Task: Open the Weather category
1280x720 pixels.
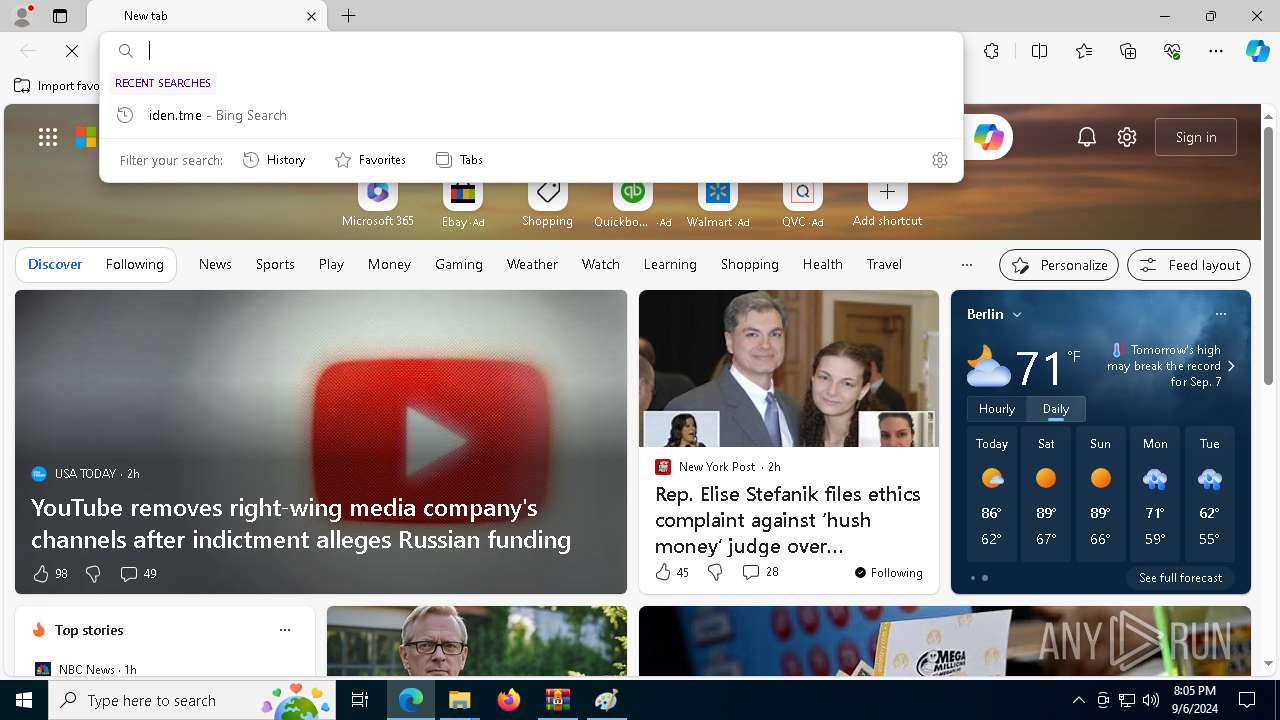Action: 532,264
